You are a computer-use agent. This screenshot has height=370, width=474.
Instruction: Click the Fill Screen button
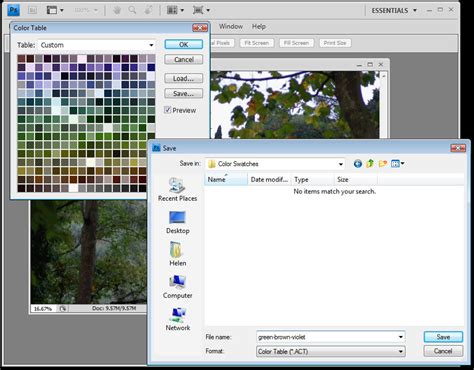pos(296,43)
